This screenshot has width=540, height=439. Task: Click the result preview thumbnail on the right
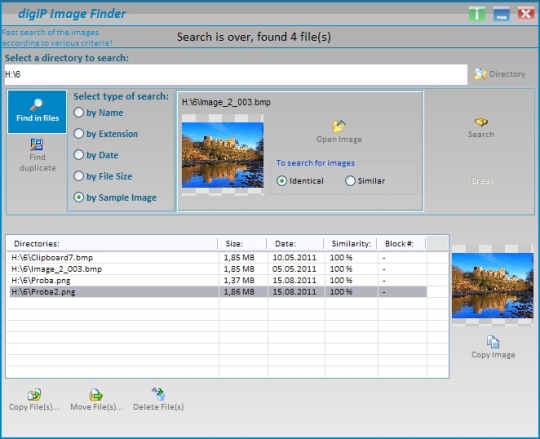492,285
